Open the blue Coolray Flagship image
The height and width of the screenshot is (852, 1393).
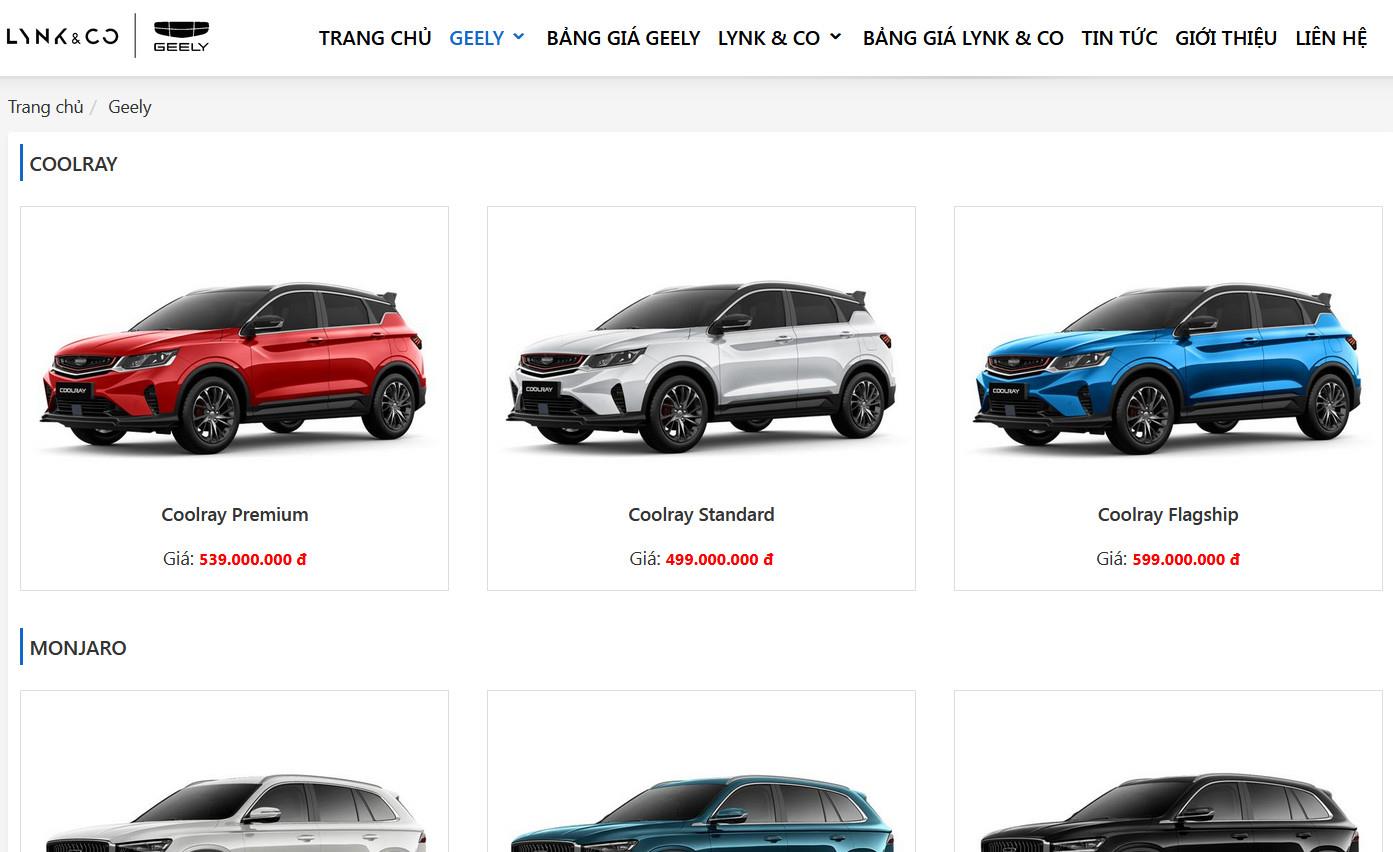(1168, 367)
